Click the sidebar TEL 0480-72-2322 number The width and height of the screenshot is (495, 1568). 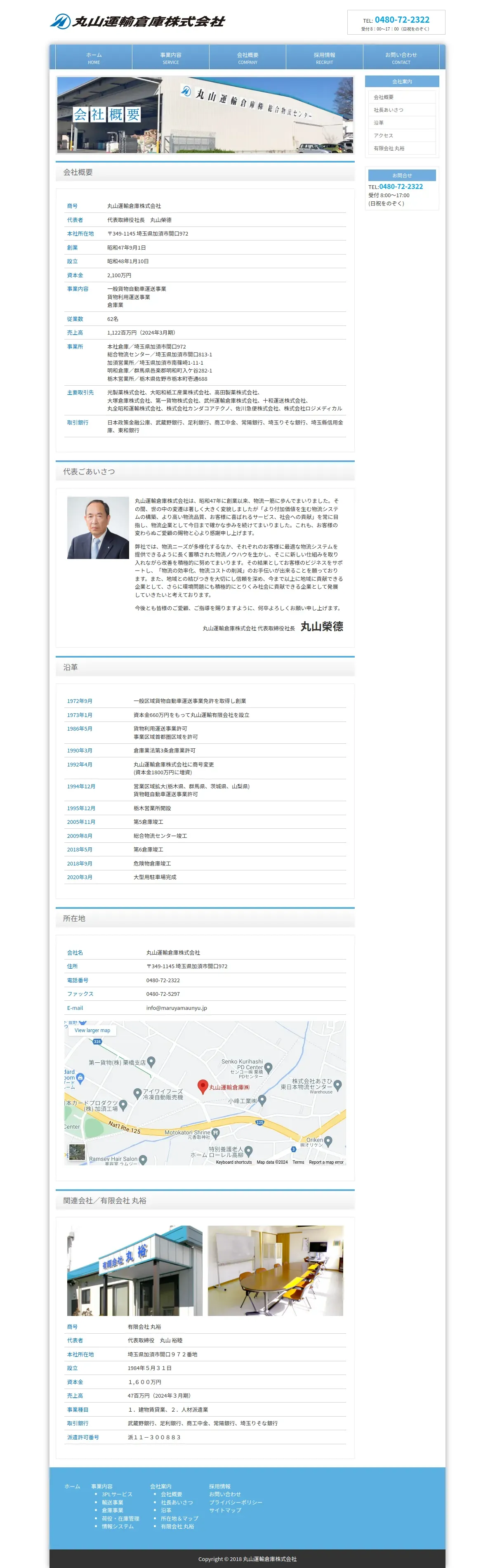[401, 187]
